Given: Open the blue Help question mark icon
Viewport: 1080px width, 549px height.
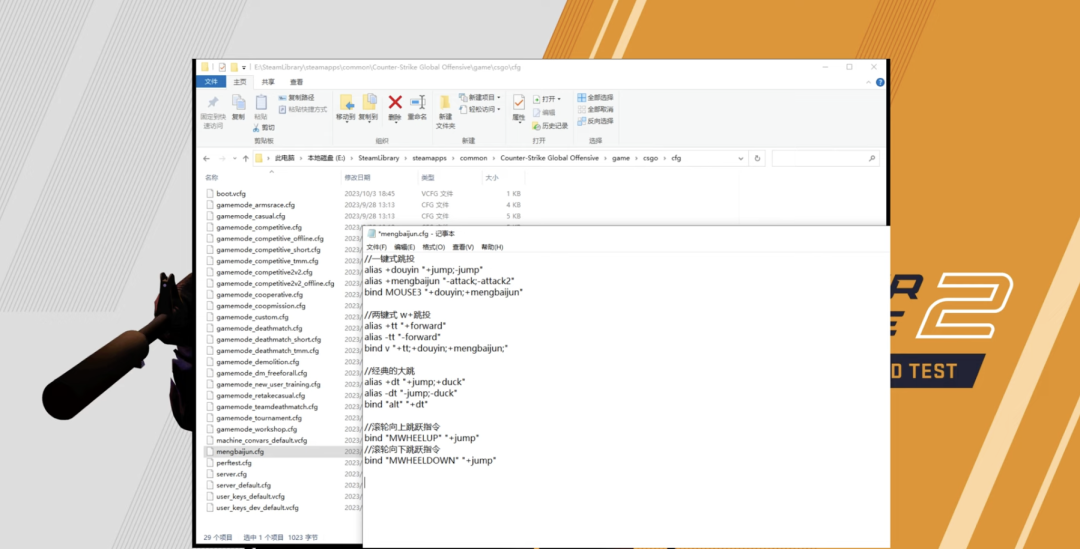Looking at the screenshot, I should click(x=880, y=82).
